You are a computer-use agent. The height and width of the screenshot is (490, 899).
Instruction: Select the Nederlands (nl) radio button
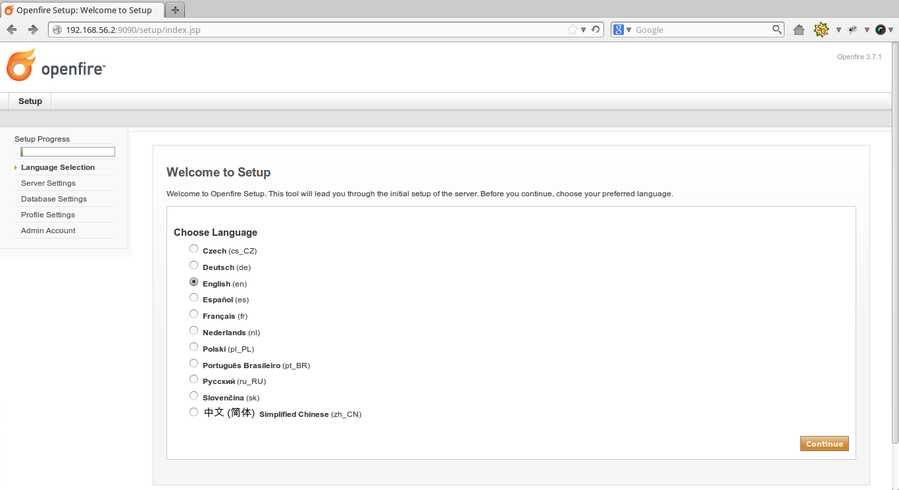(194, 331)
